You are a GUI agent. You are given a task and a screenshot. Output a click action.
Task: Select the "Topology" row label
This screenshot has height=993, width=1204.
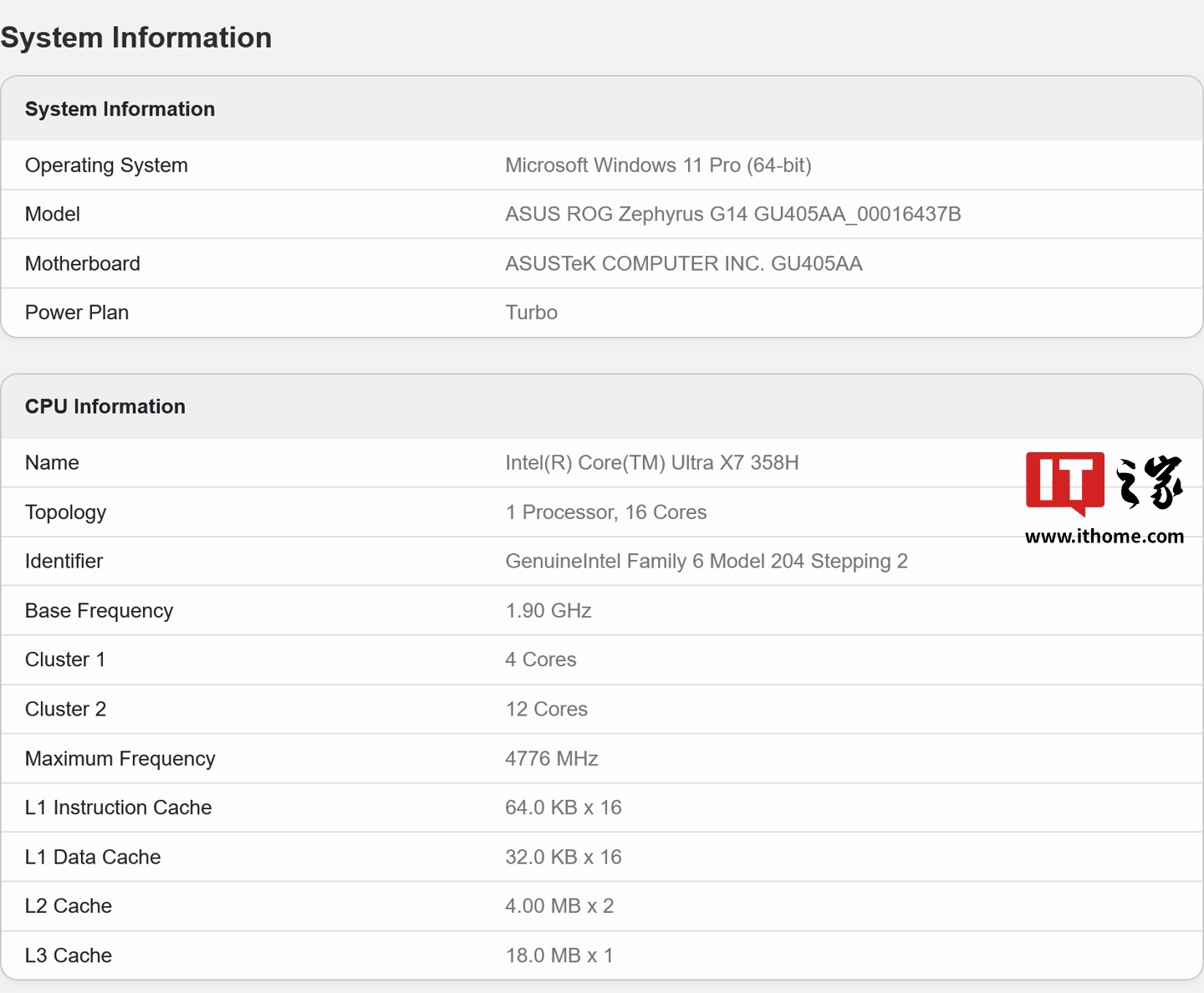point(66,512)
